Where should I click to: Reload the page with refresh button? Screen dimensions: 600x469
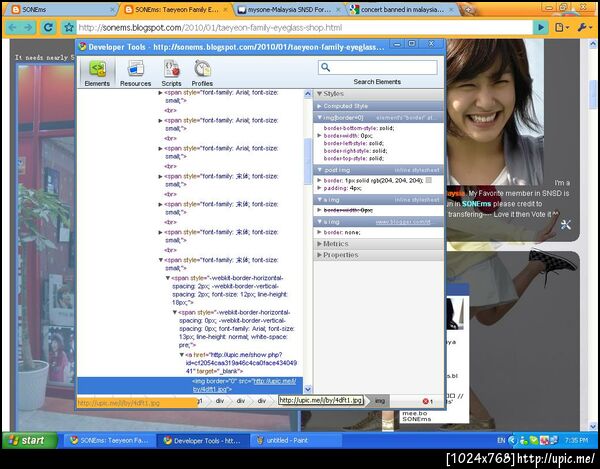click(48, 27)
